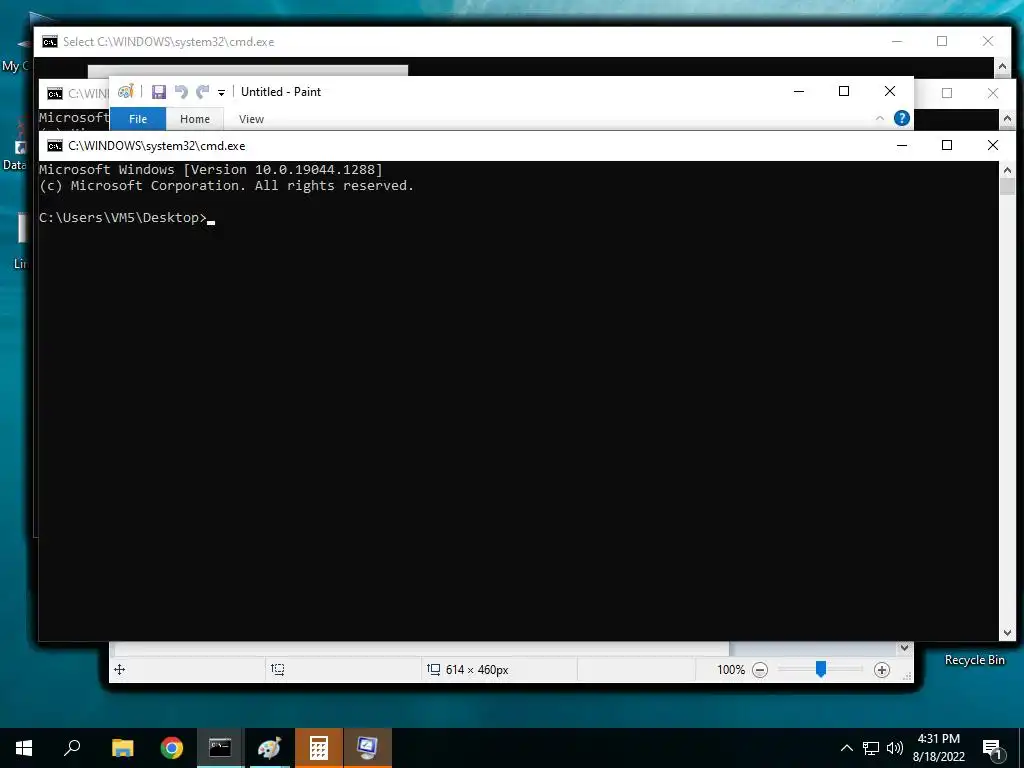Click the Microsoft Windows version line in front cmd
Image resolution: width=1024 pixels, height=768 pixels.
(x=211, y=170)
